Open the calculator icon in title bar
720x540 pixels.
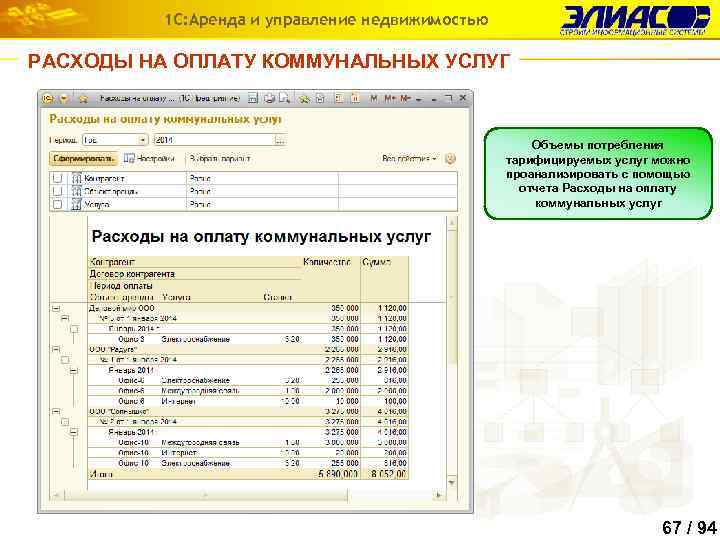pos(339,98)
